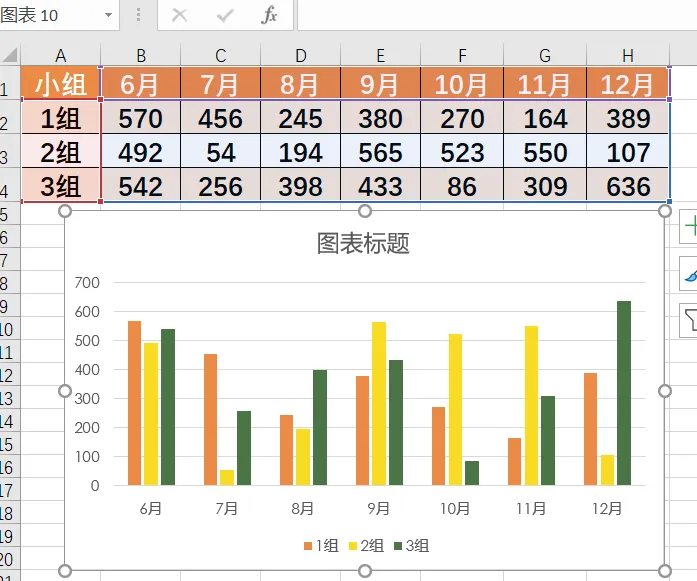Select the 10月 header cell
Image resolution: width=697 pixels, height=581 pixels.
[x=462, y=83]
